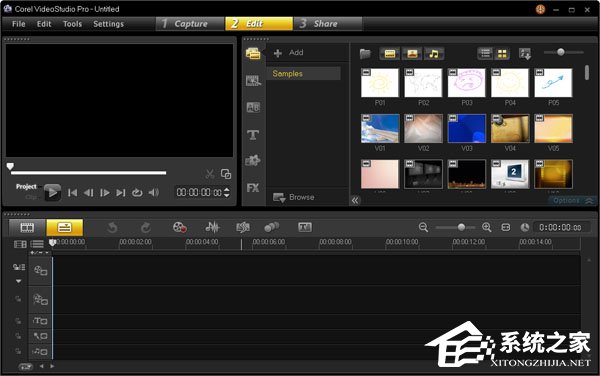Click the video track button
The image size is (600, 376).
(40, 271)
